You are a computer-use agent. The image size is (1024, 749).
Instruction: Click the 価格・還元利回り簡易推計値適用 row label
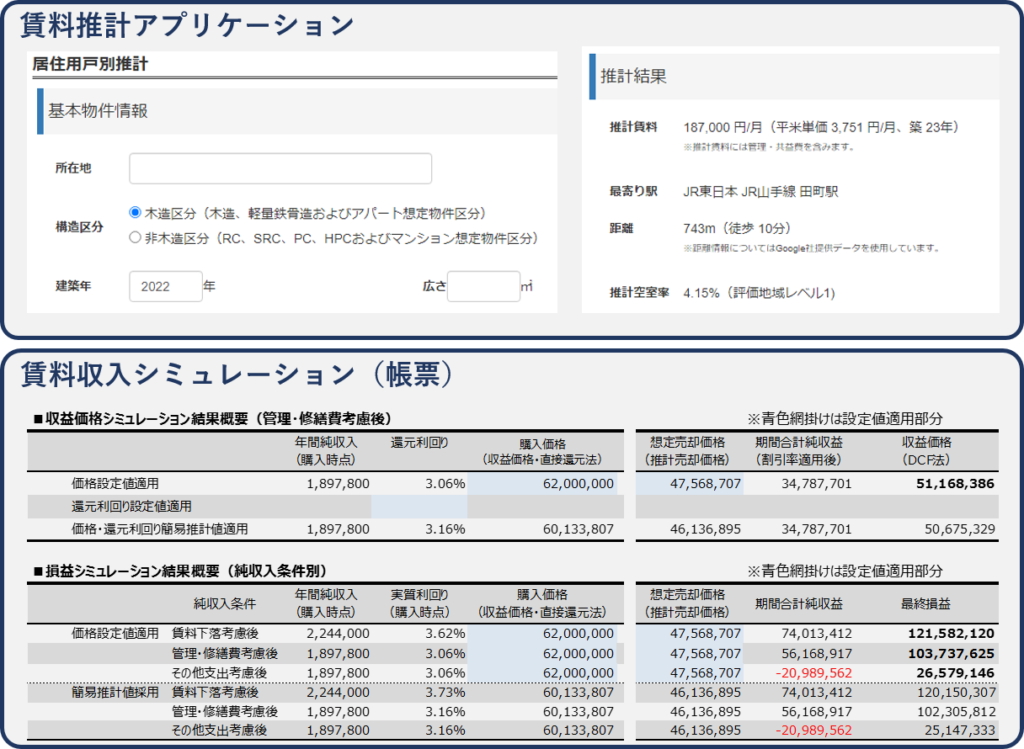(x=159, y=529)
